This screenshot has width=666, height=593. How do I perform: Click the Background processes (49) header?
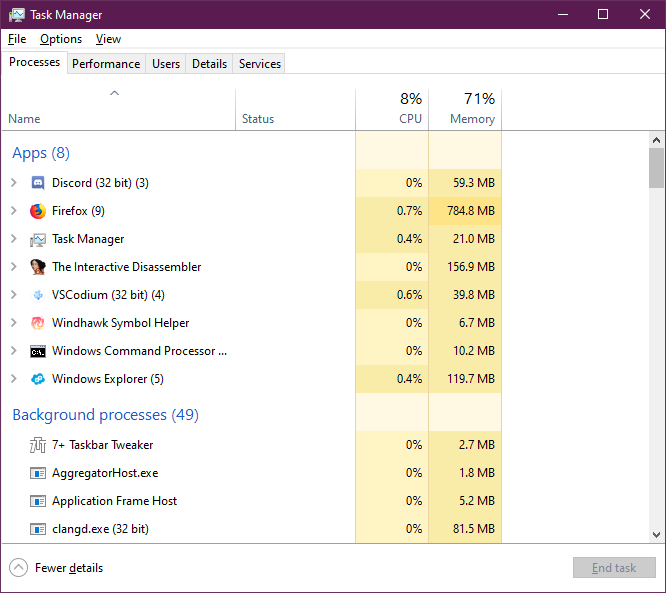click(x=105, y=415)
